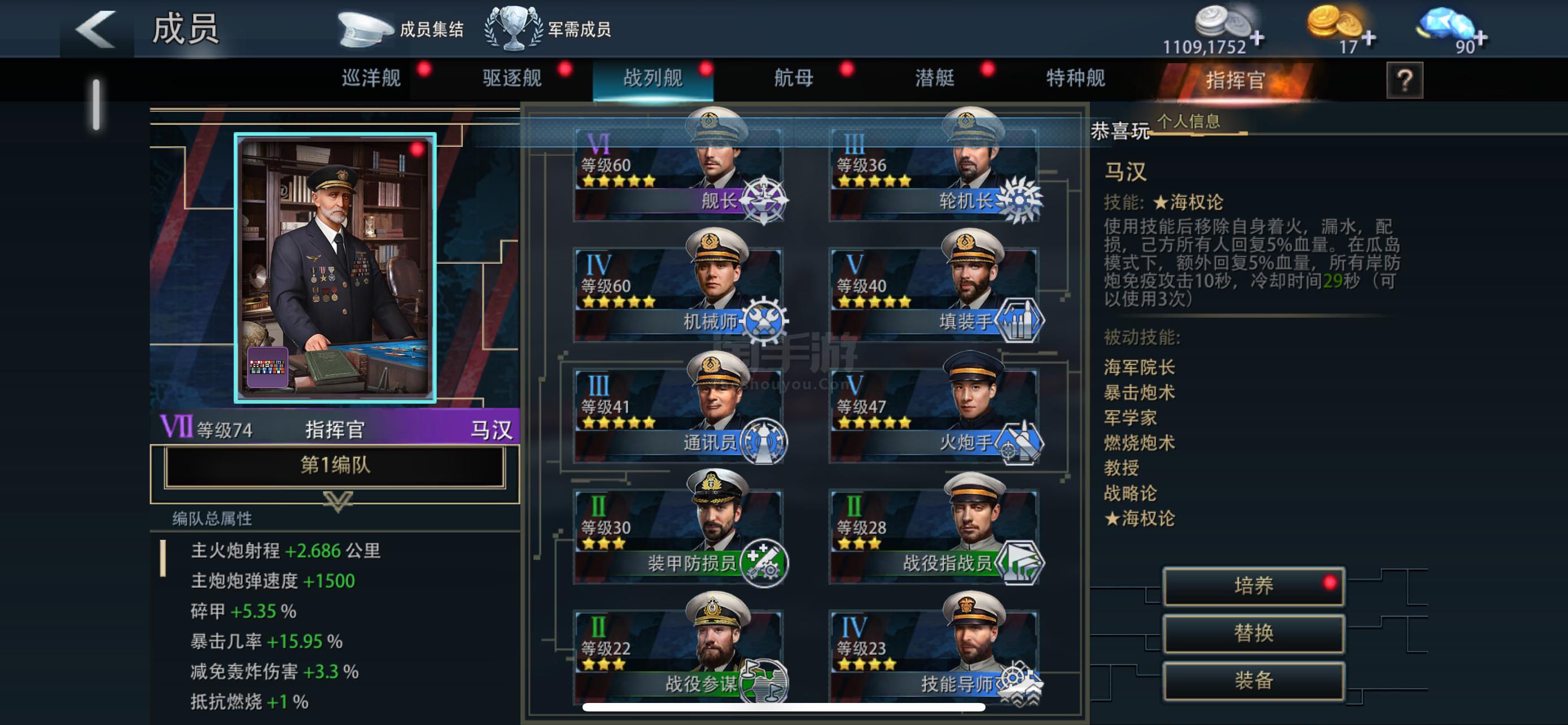Open the 军需成员 trophy icon
Viewport: 1568px width, 725px height.
tap(513, 28)
